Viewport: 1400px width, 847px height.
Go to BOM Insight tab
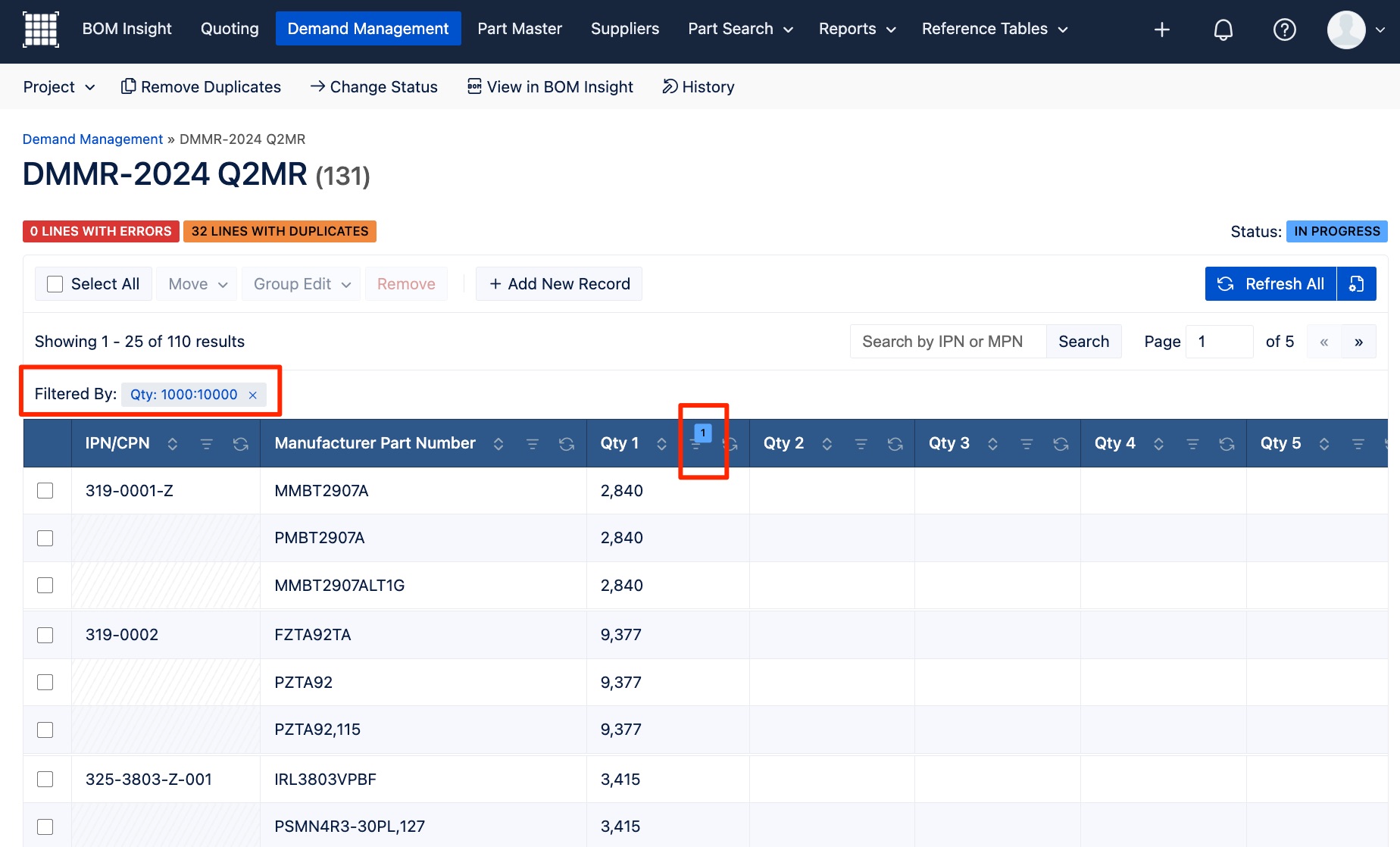click(x=127, y=29)
